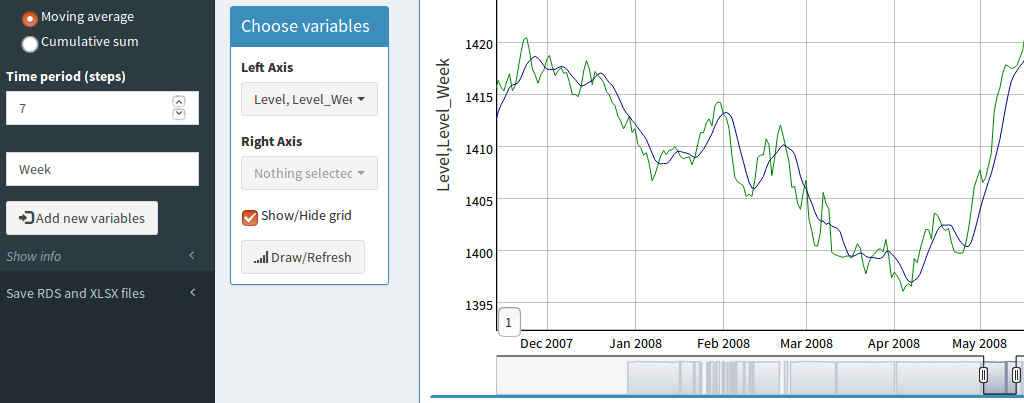Click the right range selector handle
This screenshot has height=403, width=1024.
(x=1017, y=375)
